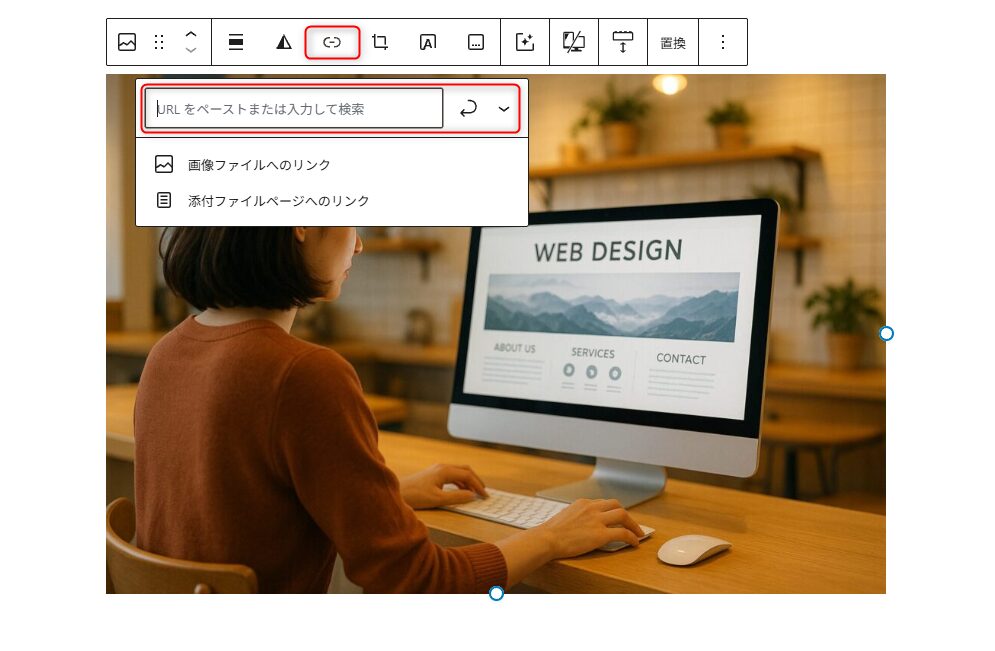Open the alignment toolbar option

[x=236, y=43]
